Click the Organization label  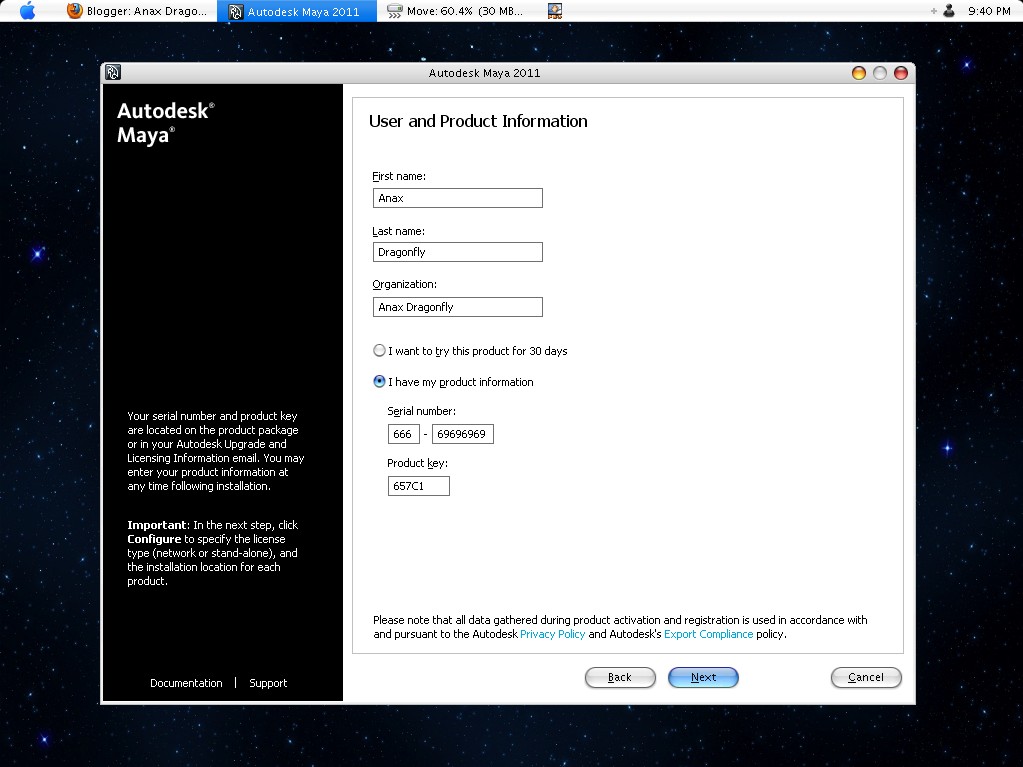[405, 284]
